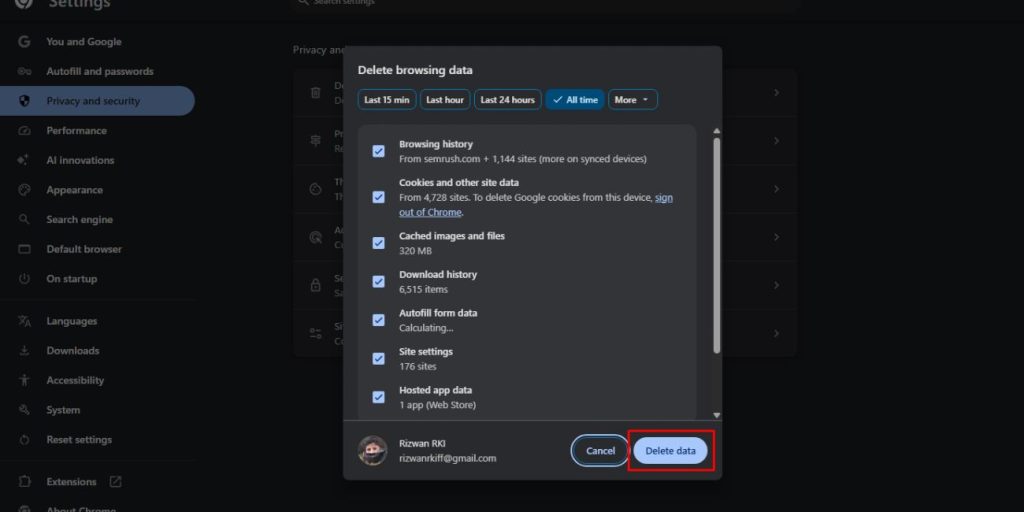Click the Delete browsing data dialog title
Screen dimensions: 1024x512
415,70
